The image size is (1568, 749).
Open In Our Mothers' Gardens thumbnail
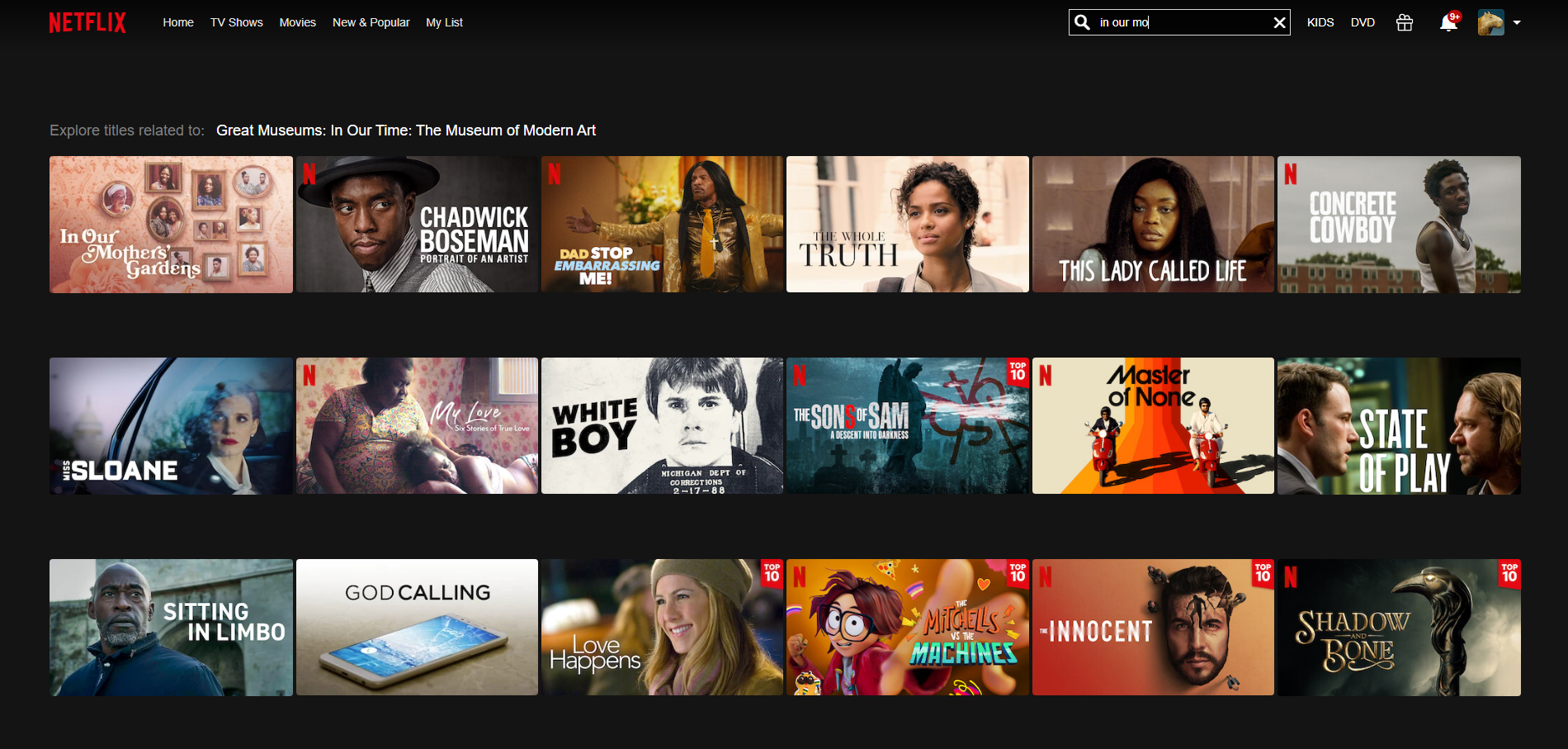[171, 225]
